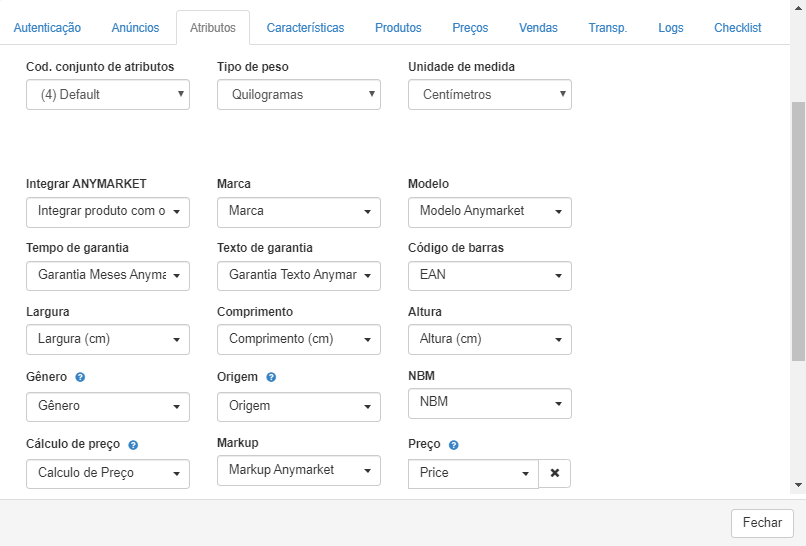Click the Fechar button
The image size is (806, 546).
pyautogui.click(x=762, y=523)
